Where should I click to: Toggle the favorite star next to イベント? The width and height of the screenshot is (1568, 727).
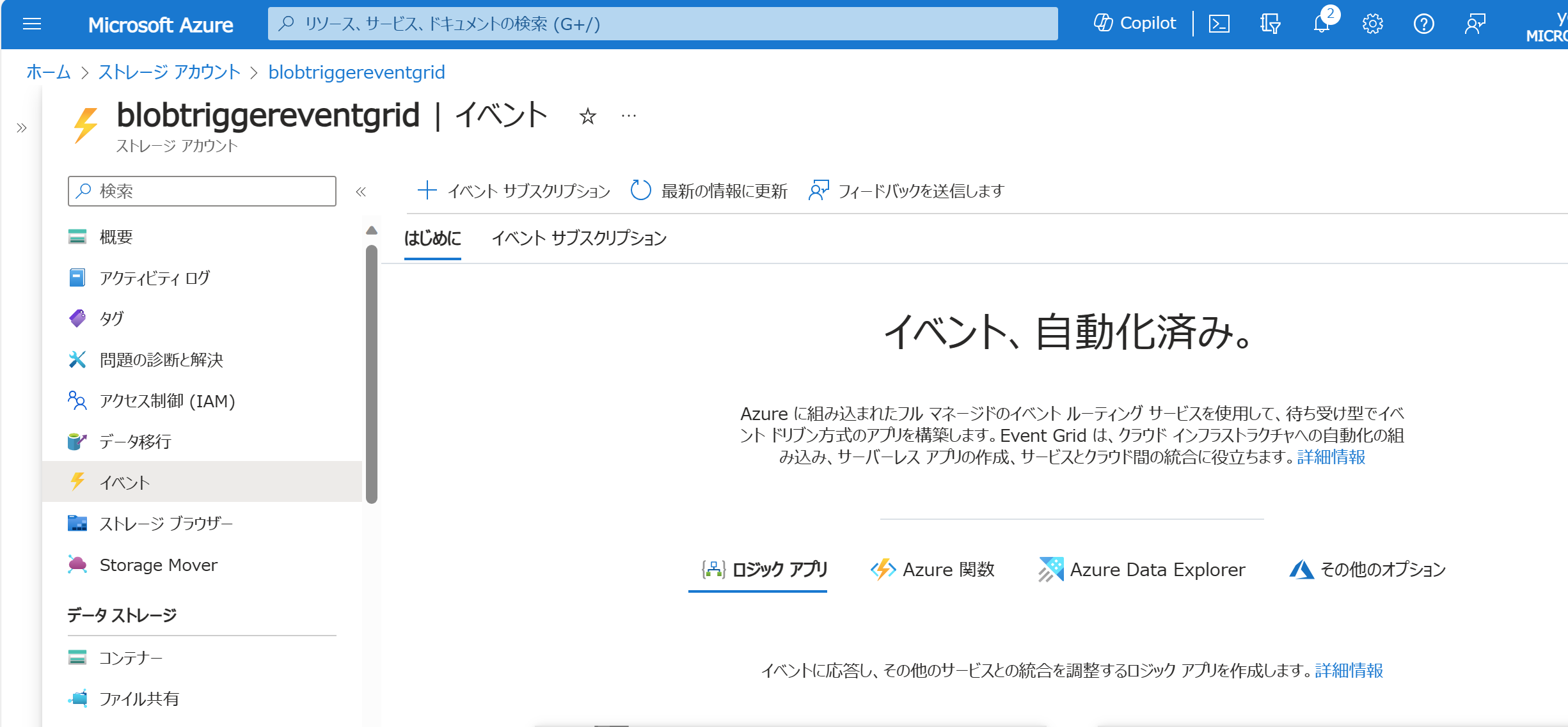pyautogui.click(x=587, y=116)
